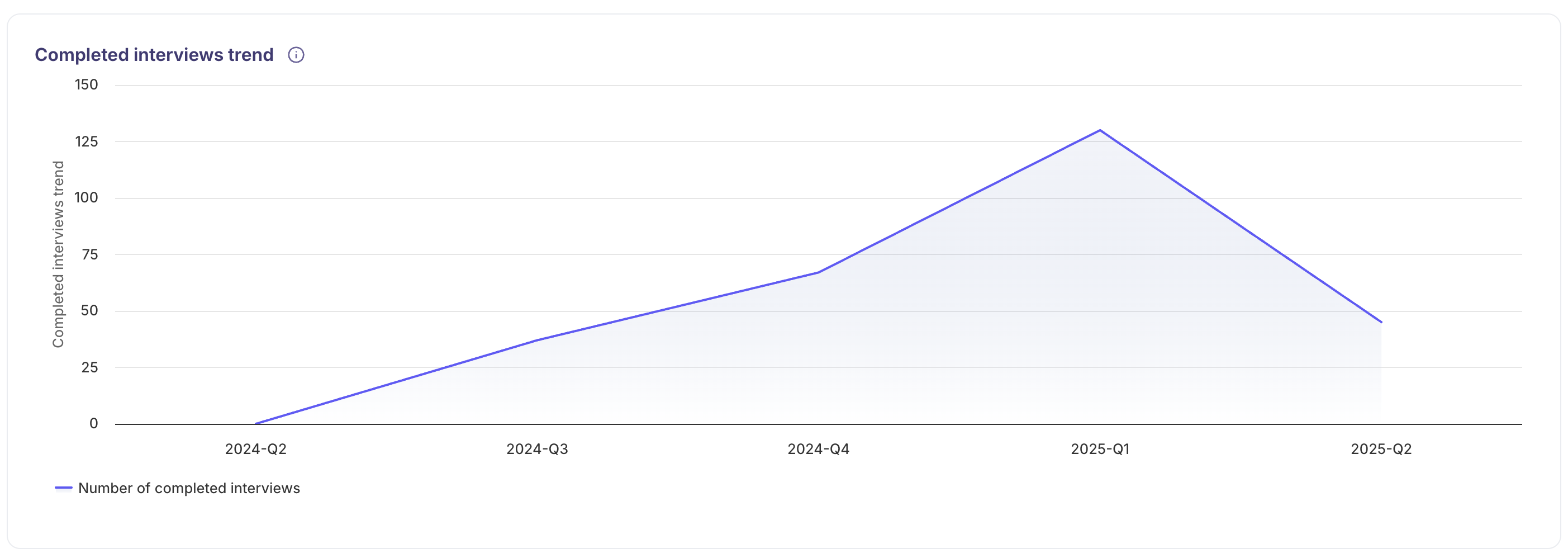Viewport: 1568px width, 558px height.
Task: Select the peak data point at 2025-Q1
Action: [1099, 129]
